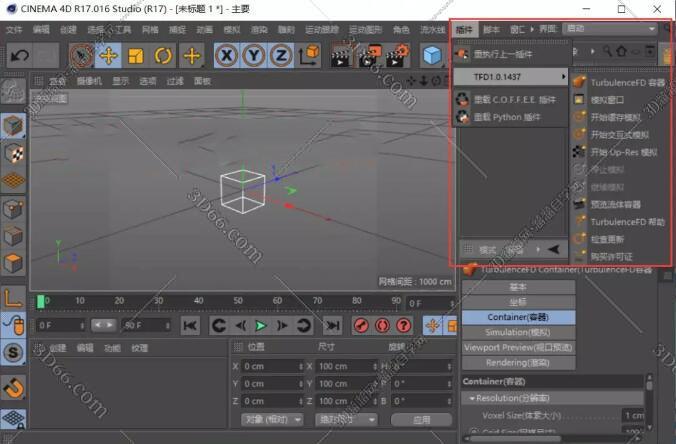
Task: Click the 应用 apply button
Action: pos(422,419)
